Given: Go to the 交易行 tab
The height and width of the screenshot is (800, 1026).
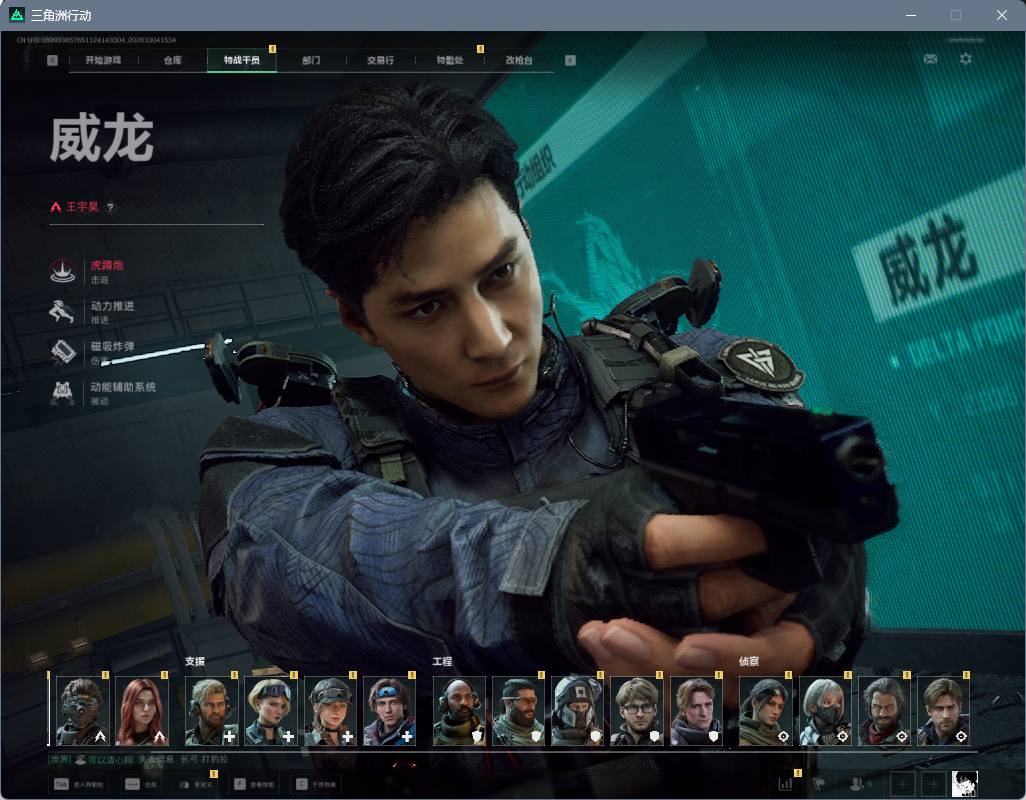Looking at the screenshot, I should point(380,60).
